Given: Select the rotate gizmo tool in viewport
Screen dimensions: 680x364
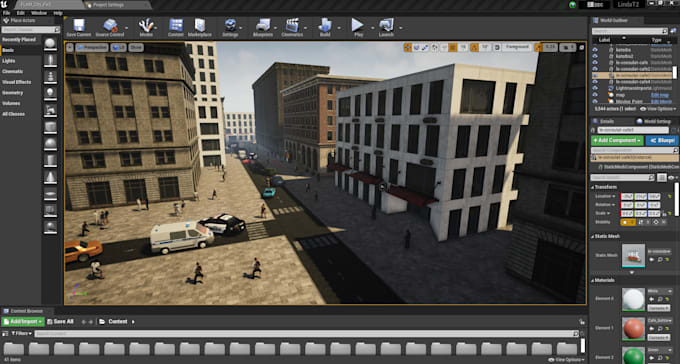Looking at the screenshot, I should coord(416,47).
